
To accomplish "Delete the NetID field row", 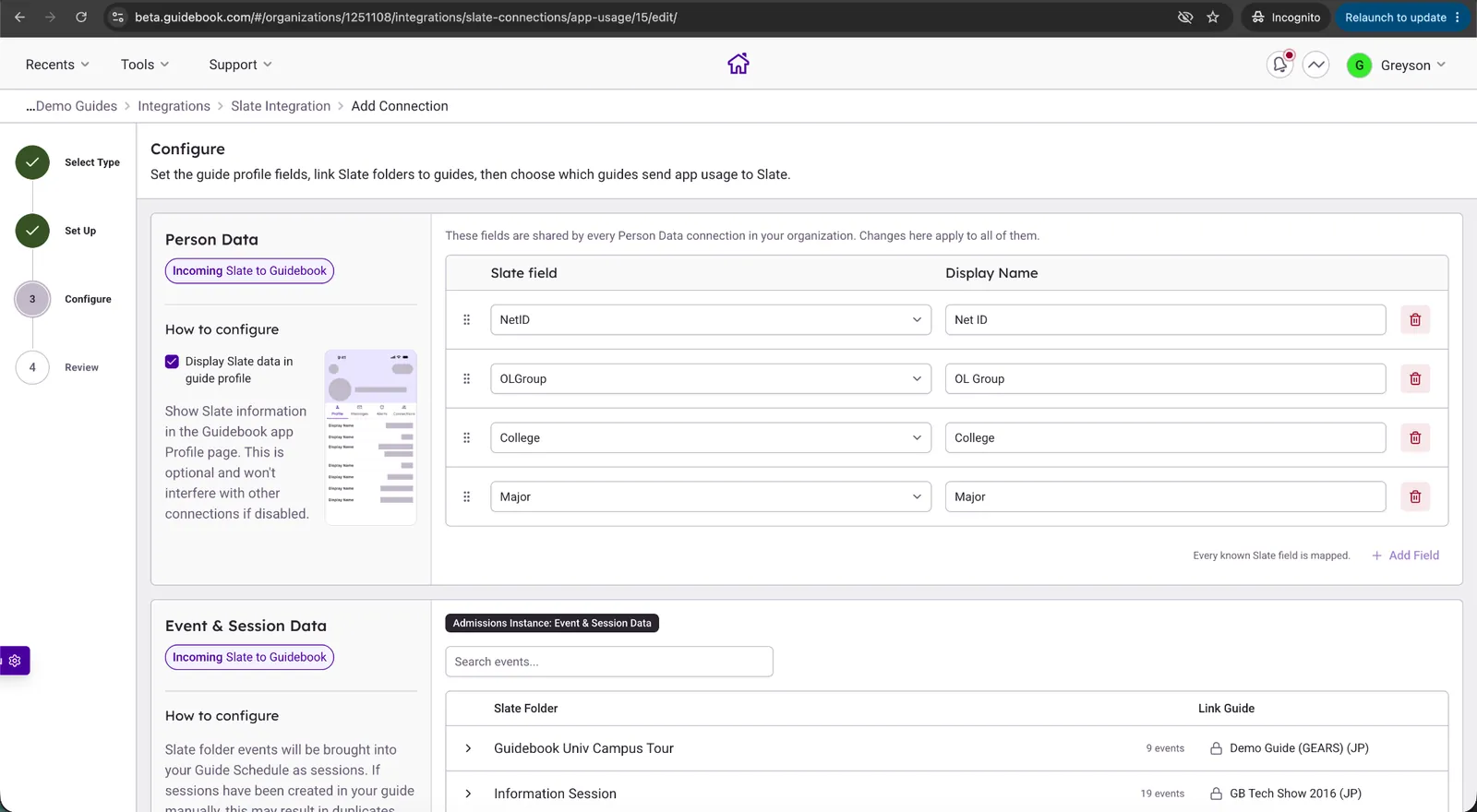I will pos(1415,319).
